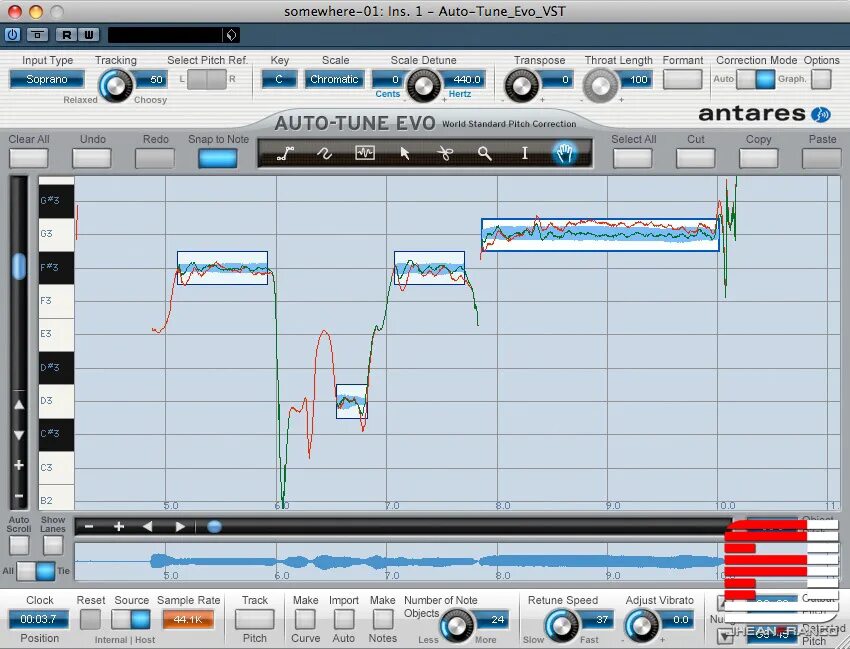Select the Arrow pointer tool
Viewport: 850px width, 649px height.
point(404,154)
